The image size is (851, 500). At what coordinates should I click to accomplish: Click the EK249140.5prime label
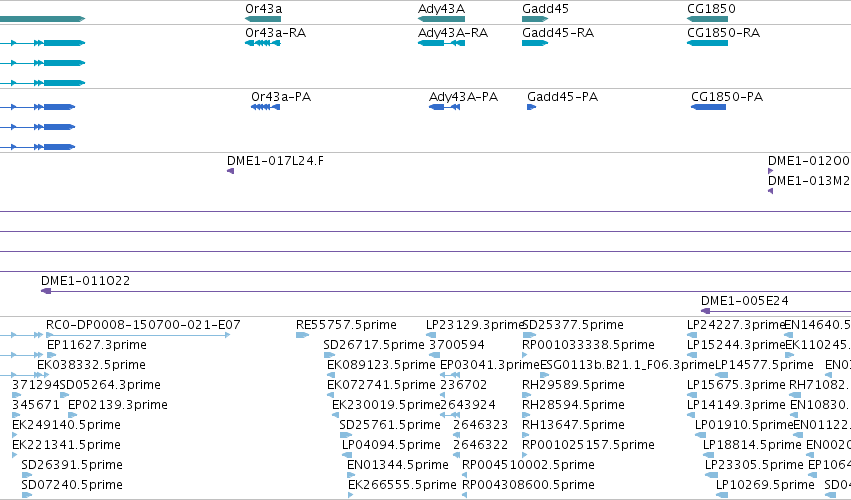(x=66, y=425)
